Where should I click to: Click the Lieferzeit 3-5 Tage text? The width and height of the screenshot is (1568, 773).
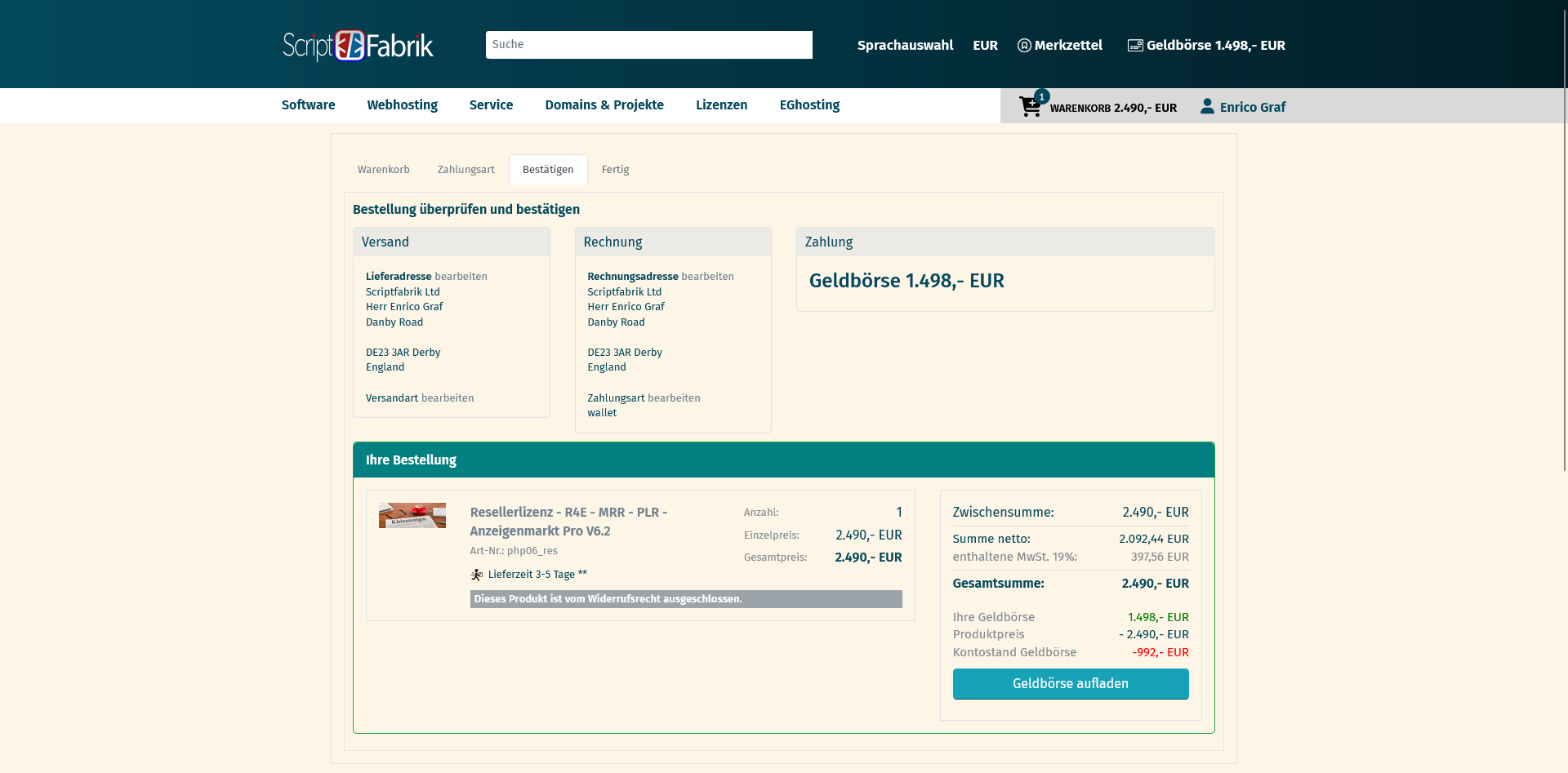click(537, 575)
